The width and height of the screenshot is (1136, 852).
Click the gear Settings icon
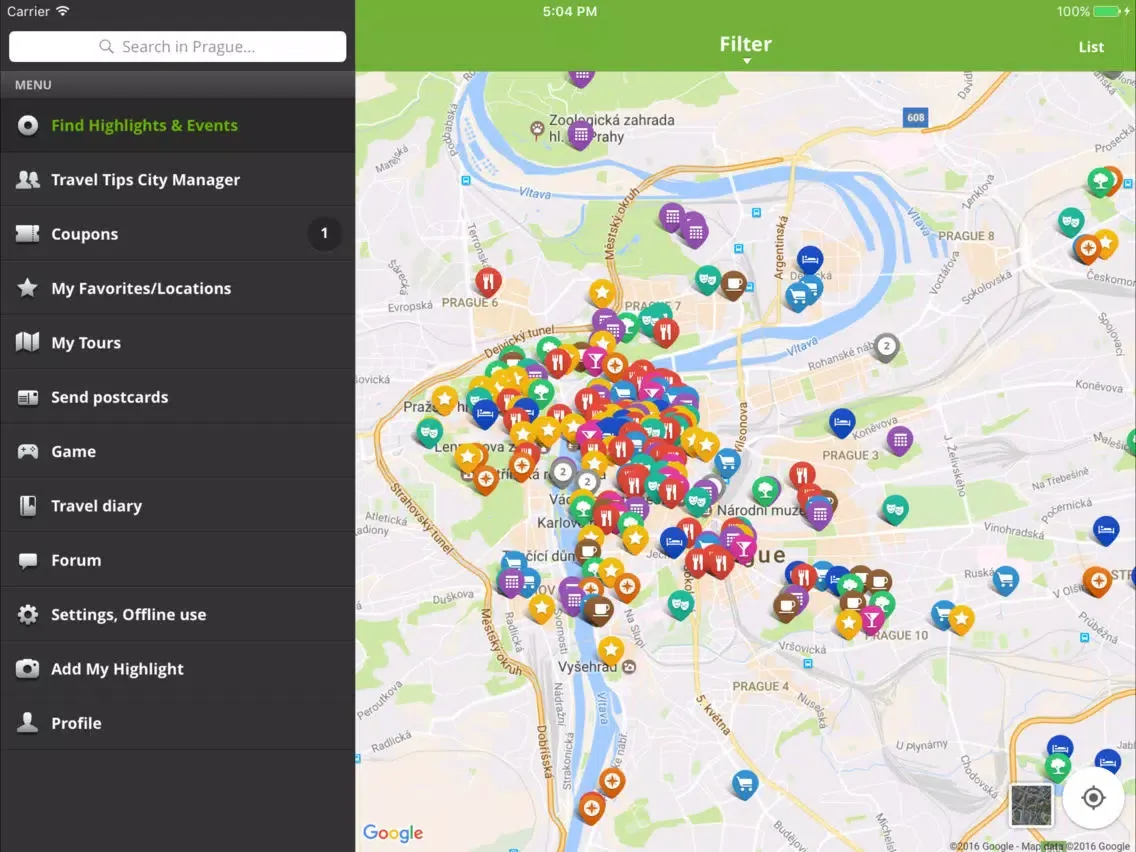click(x=28, y=614)
